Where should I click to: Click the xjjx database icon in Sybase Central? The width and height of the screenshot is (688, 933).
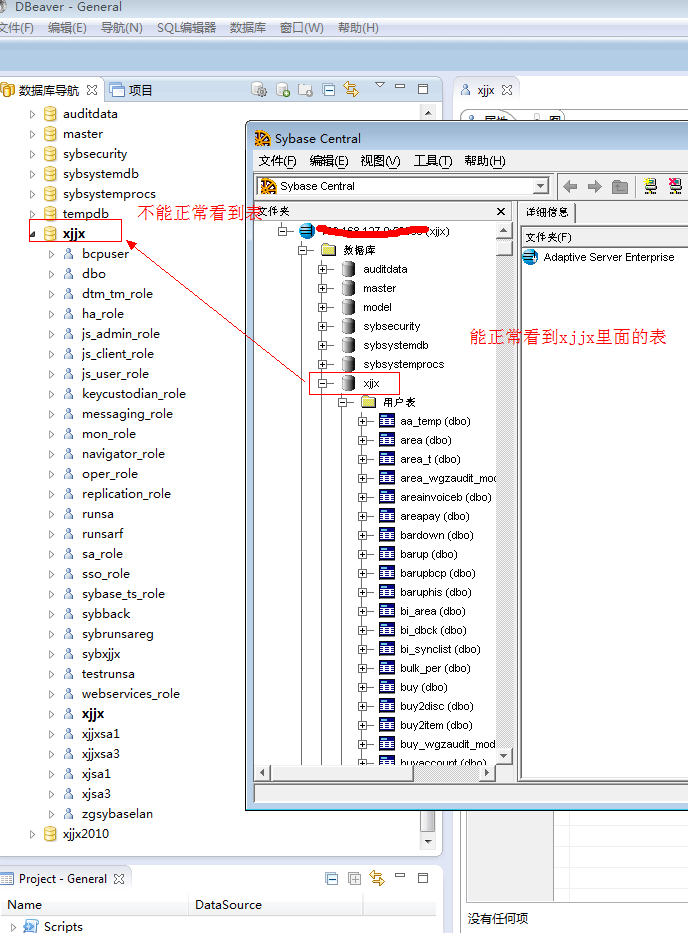tap(349, 383)
